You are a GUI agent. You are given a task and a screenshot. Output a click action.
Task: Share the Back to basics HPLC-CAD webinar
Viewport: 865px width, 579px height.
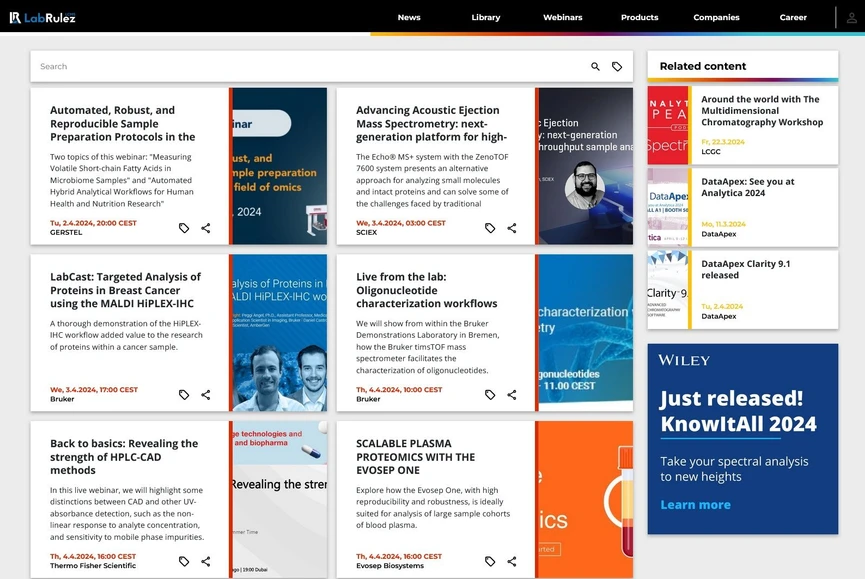pyautogui.click(x=206, y=561)
